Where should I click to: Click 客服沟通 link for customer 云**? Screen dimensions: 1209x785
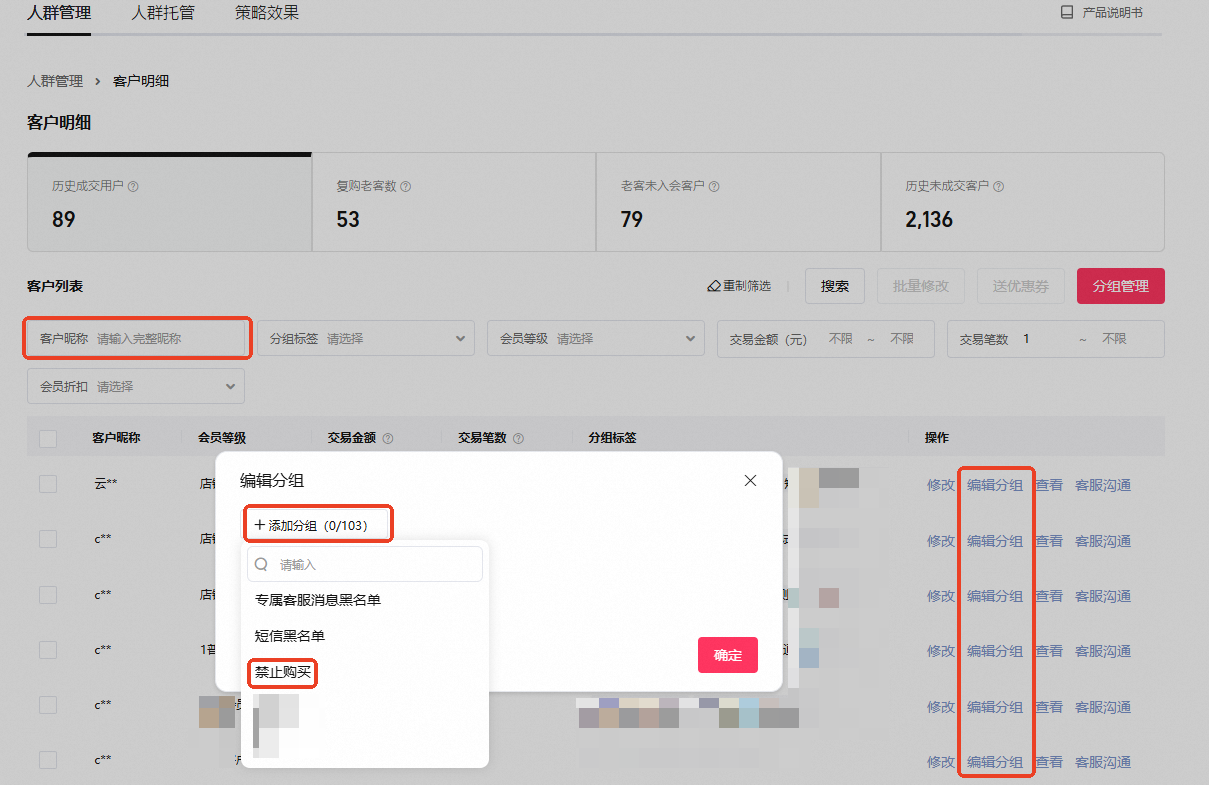[1103, 485]
